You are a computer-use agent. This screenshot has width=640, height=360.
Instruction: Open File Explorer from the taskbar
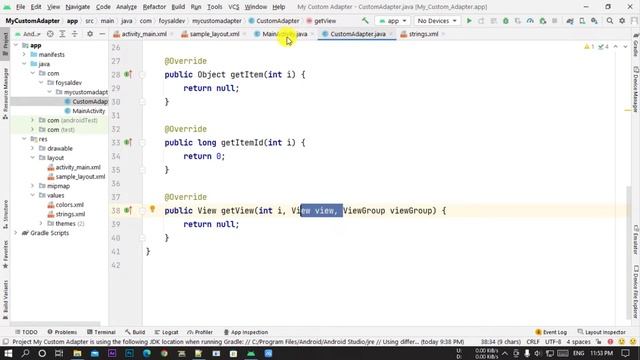tap(77, 353)
